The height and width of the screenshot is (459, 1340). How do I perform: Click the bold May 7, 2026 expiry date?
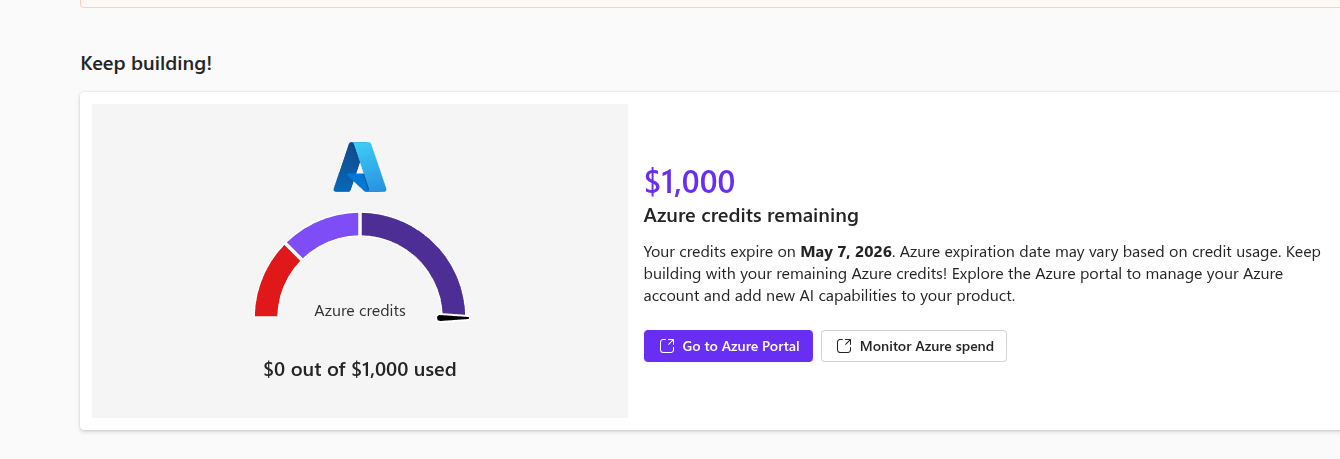coord(846,251)
